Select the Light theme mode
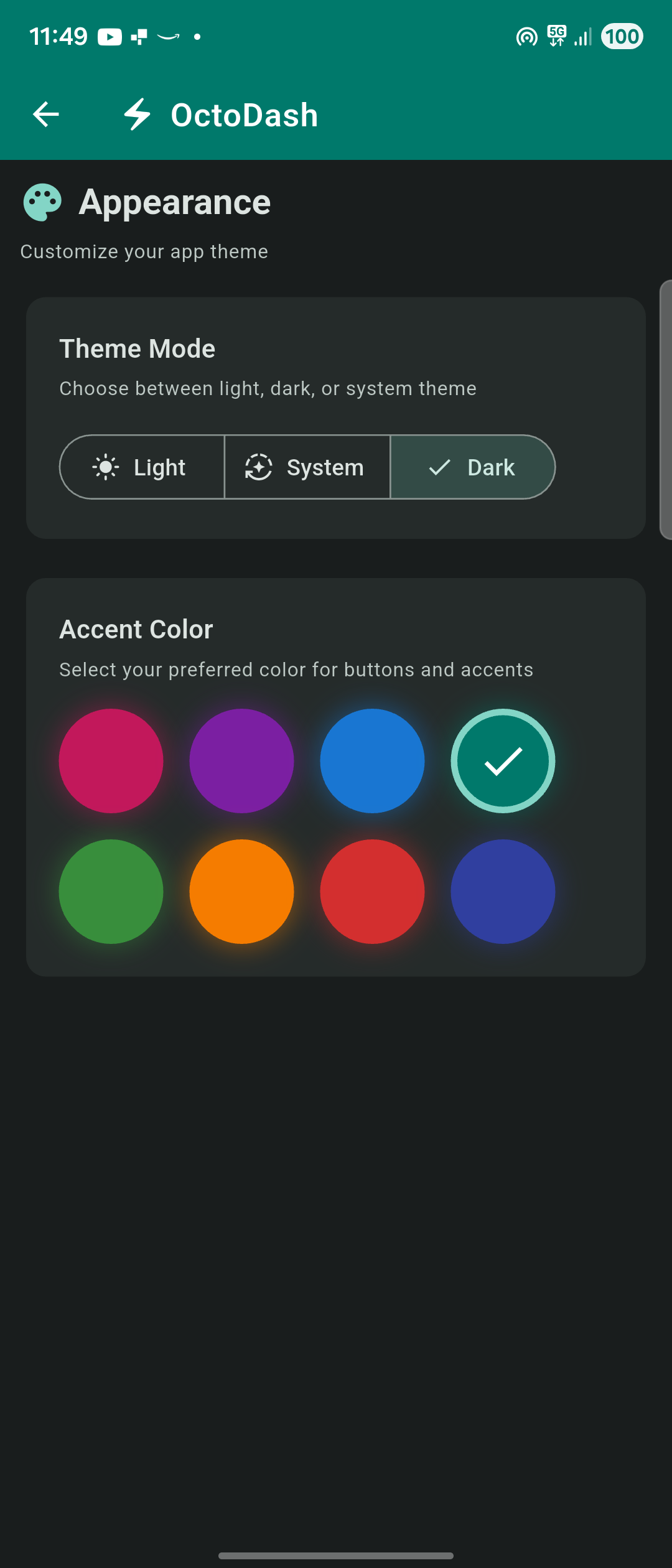This screenshot has height=1568, width=672. pyautogui.click(x=142, y=467)
